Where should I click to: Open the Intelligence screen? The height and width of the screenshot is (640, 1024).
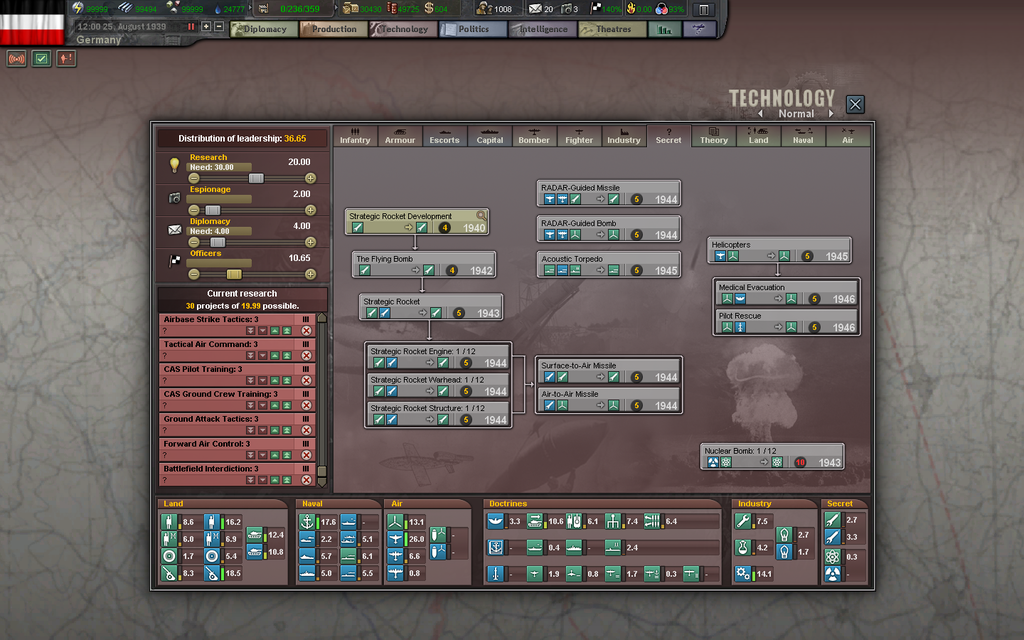(542, 29)
